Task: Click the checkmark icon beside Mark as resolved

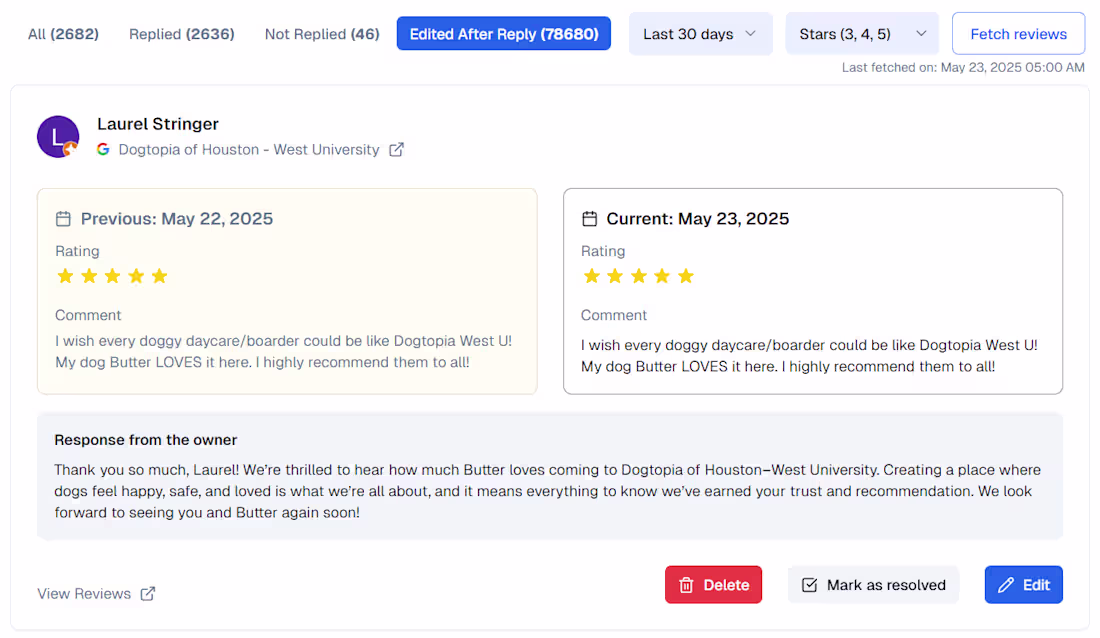Action: 808,584
